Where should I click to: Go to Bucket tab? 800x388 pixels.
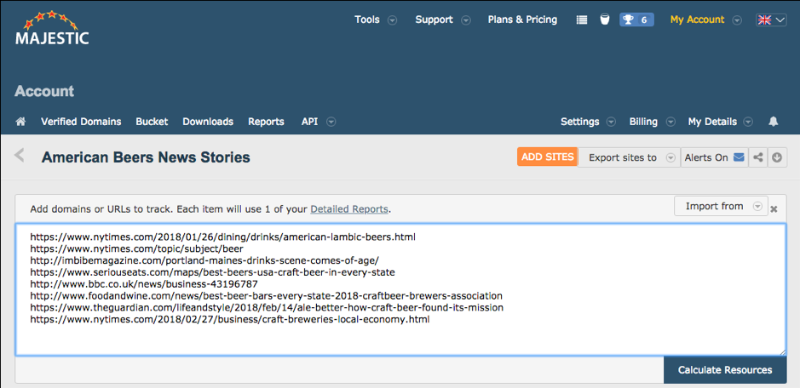[x=152, y=122]
